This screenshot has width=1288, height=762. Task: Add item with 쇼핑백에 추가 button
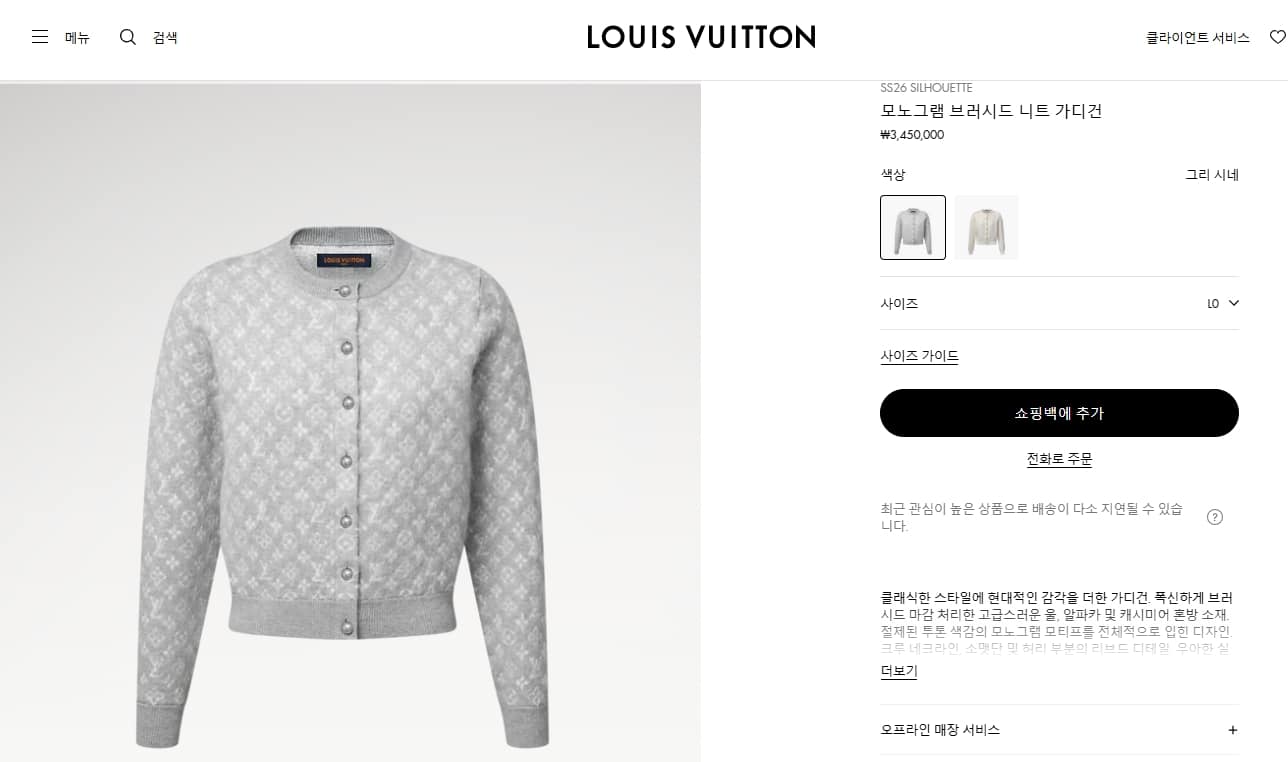[x=1059, y=413]
